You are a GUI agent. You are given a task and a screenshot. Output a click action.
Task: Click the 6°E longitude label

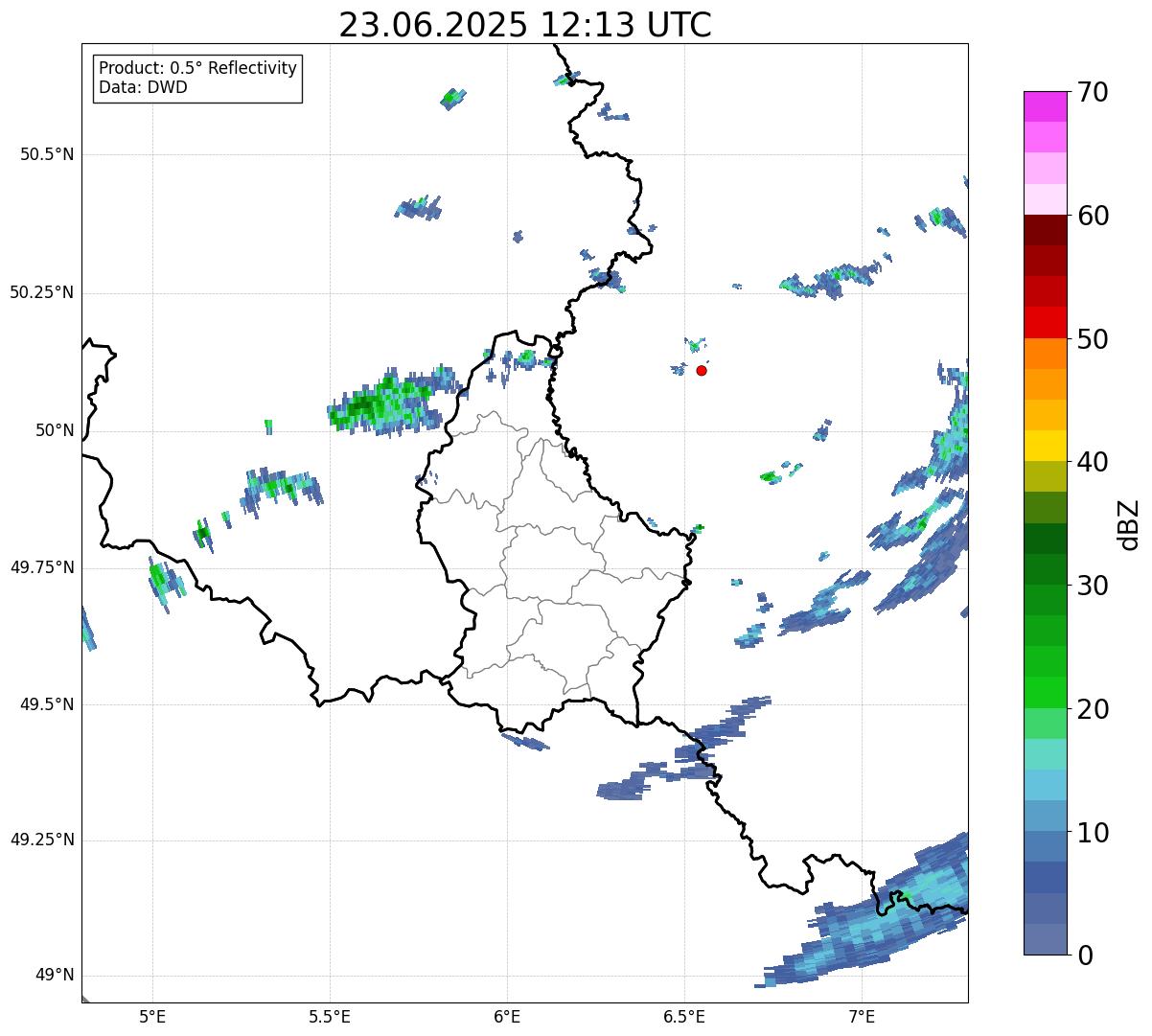tap(507, 1016)
